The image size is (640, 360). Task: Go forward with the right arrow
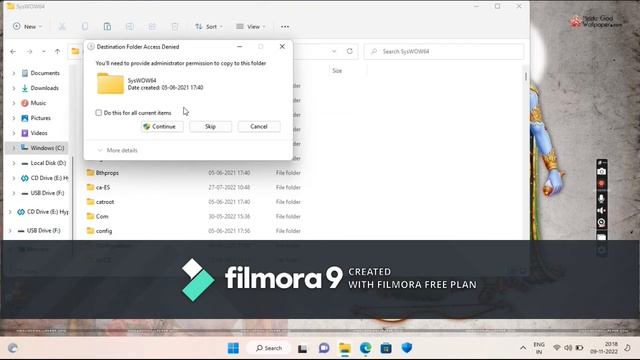[29, 51]
